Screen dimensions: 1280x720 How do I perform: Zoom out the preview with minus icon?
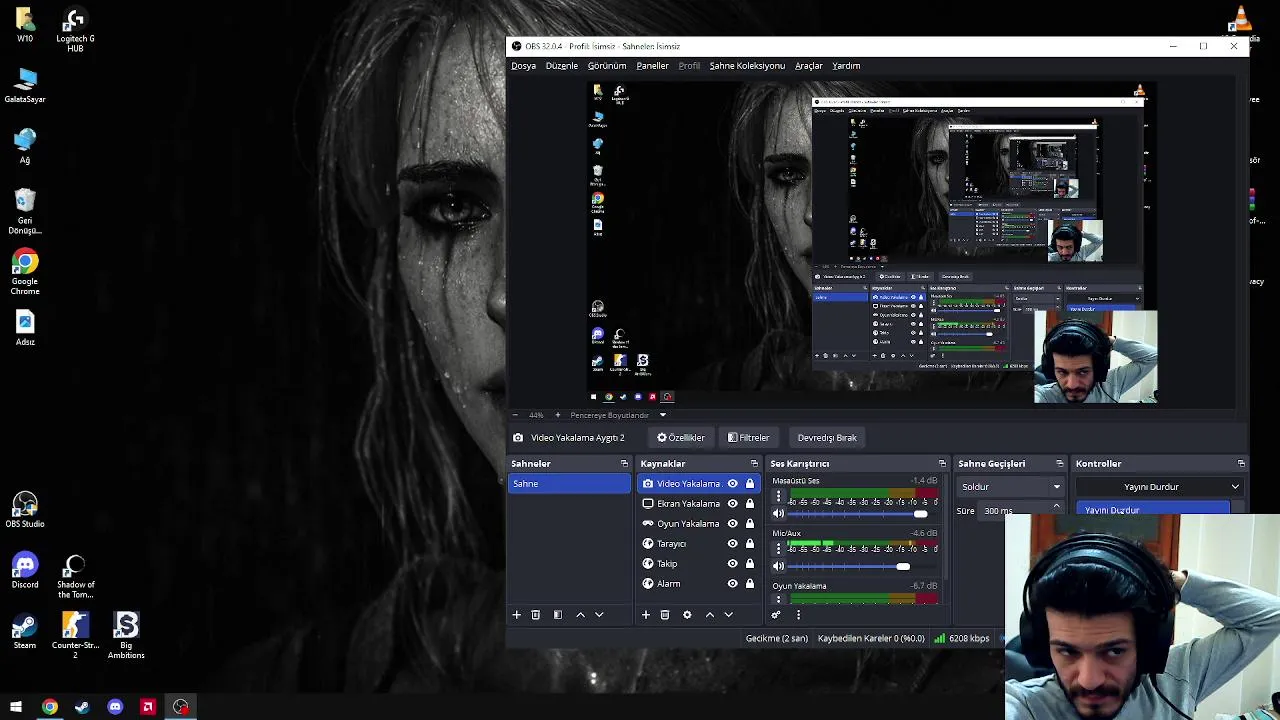(x=515, y=415)
